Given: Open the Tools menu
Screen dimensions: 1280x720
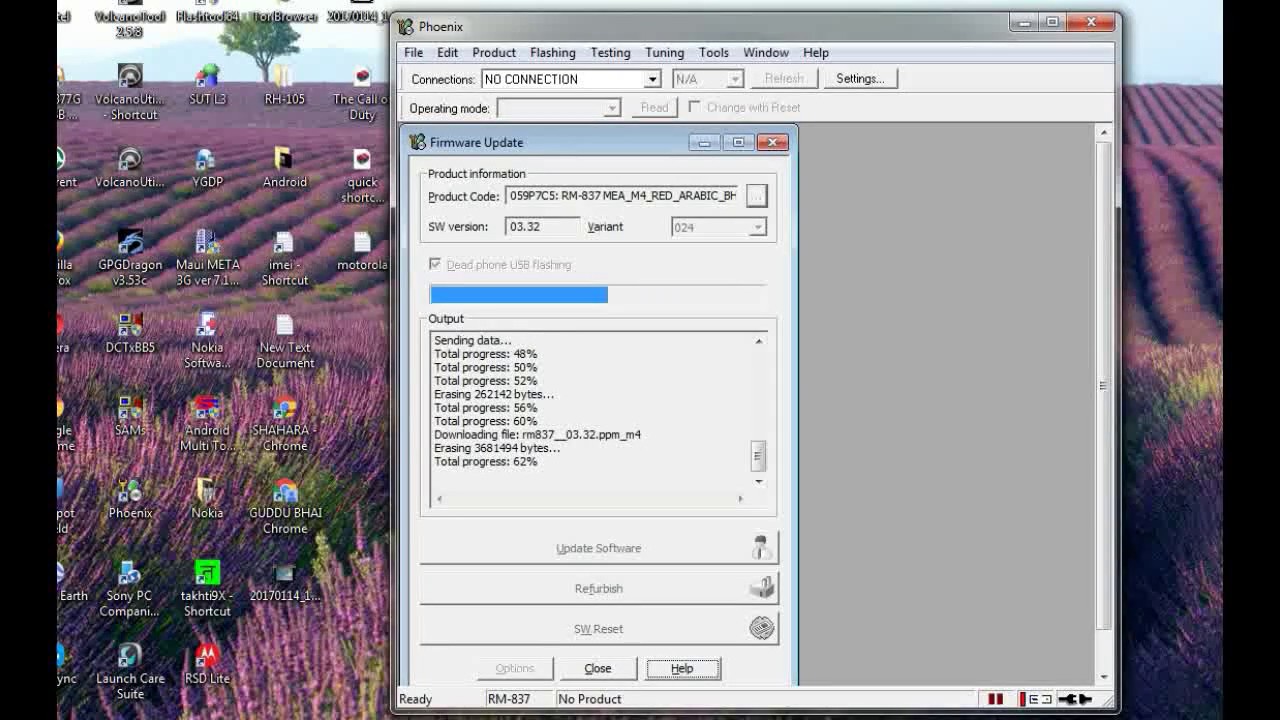Looking at the screenshot, I should click(713, 52).
